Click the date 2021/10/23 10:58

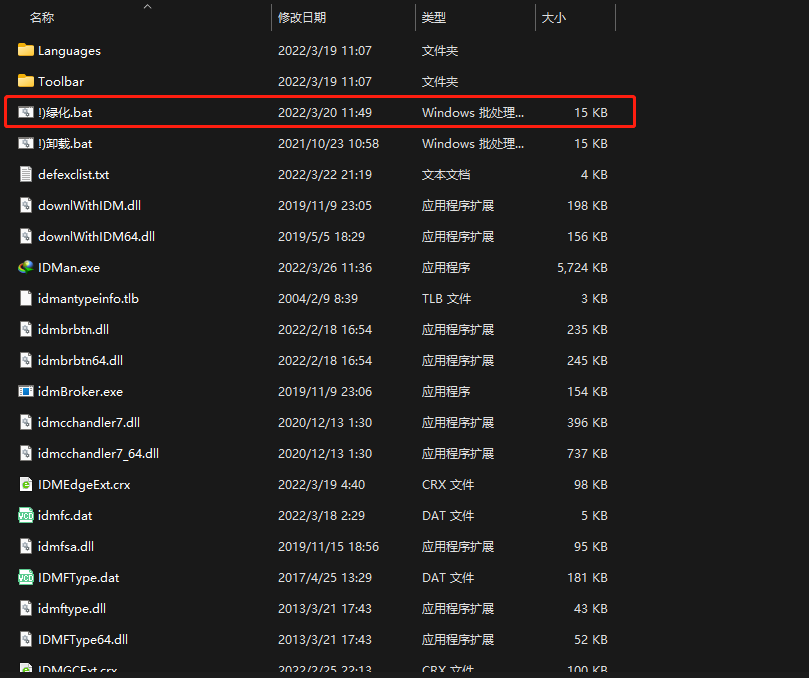point(328,143)
